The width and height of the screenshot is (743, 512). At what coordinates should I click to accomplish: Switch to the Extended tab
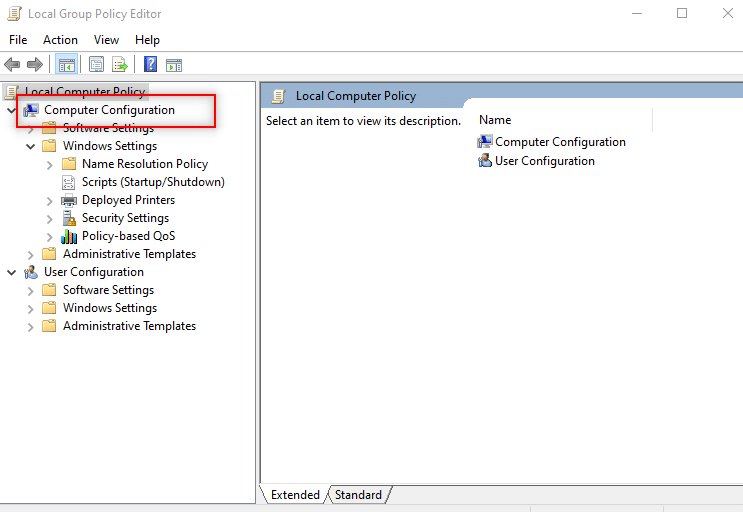pyautogui.click(x=295, y=495)
